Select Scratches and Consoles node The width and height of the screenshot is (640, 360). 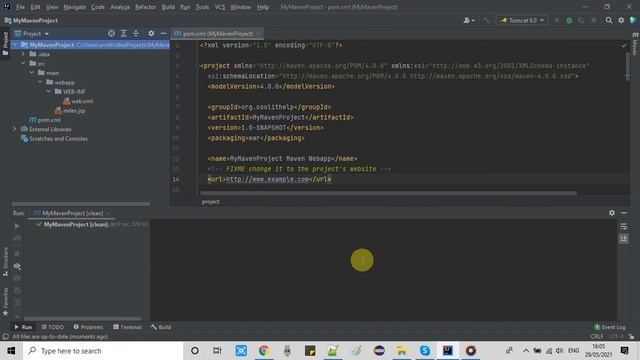[54, 138]
